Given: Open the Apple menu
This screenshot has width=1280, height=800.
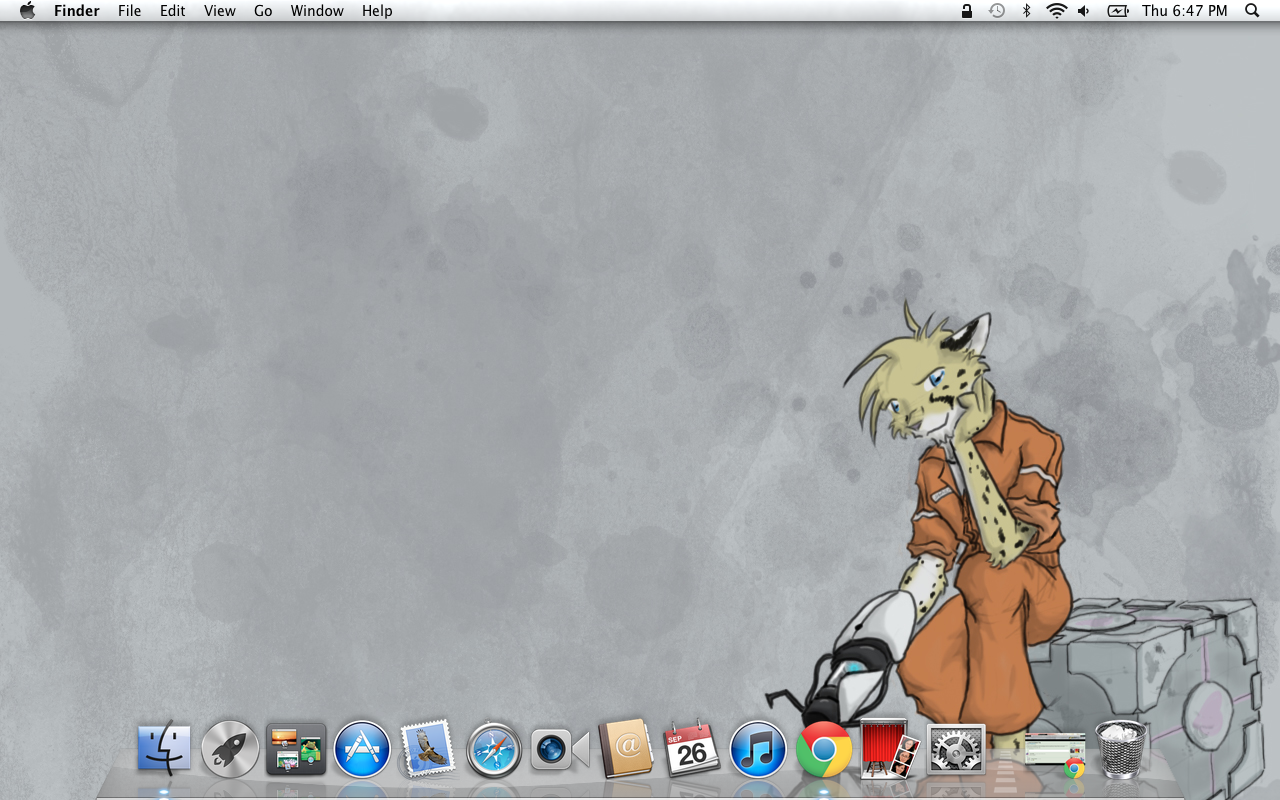Looking at the screenshot, I should [x=27, y=11].
